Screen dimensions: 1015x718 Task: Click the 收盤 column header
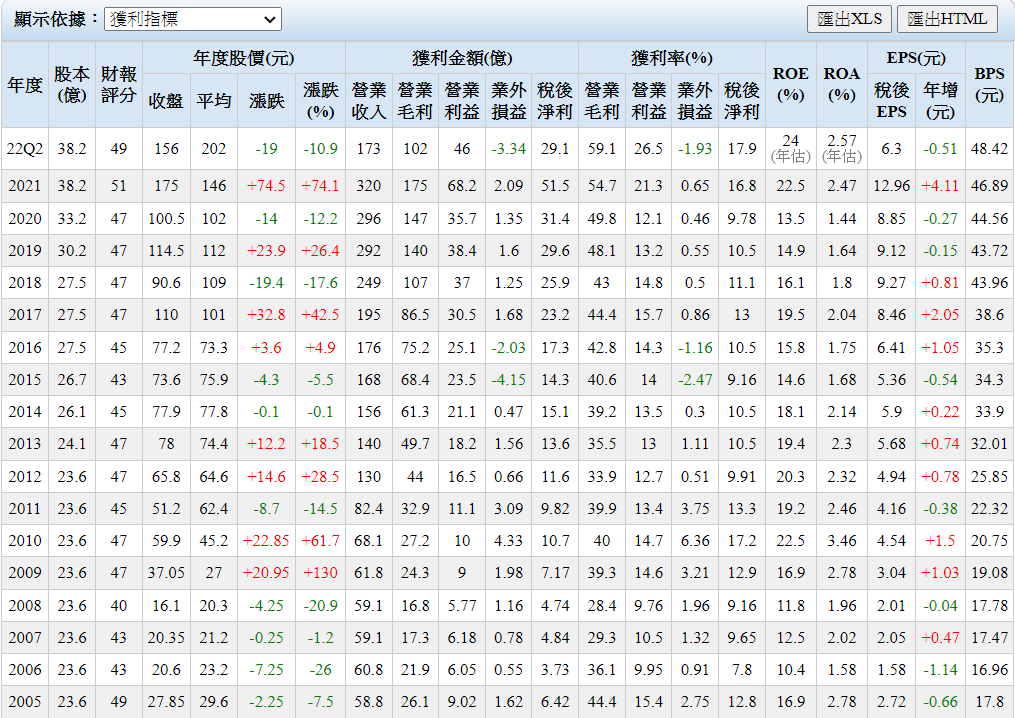(166, 100)
